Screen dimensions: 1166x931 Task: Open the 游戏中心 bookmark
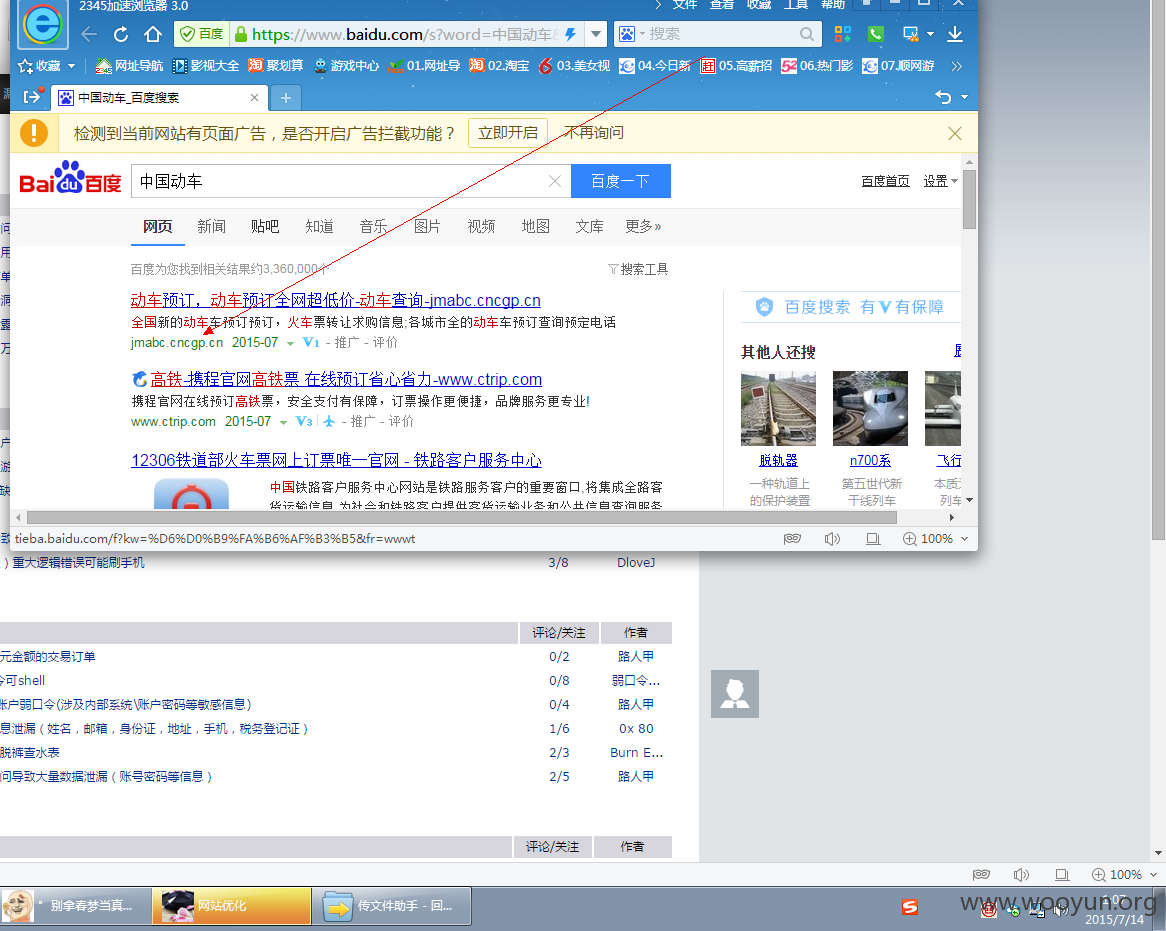(346, 66)
